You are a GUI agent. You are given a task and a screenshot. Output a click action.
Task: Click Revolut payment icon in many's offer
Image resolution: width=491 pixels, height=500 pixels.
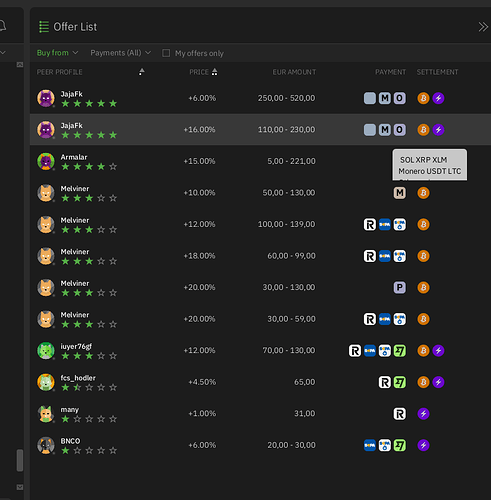[399, 414]
